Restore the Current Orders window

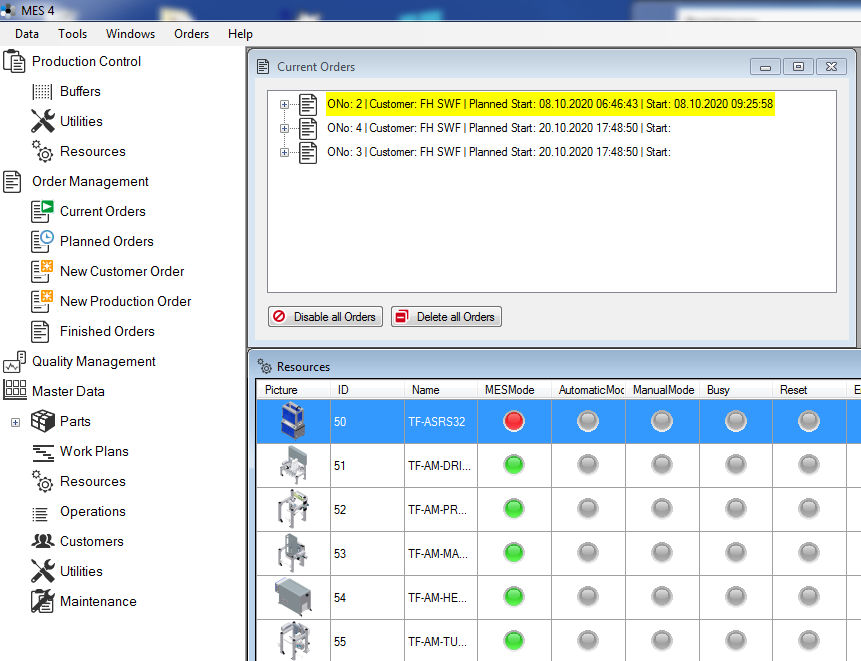coord(798,66)
